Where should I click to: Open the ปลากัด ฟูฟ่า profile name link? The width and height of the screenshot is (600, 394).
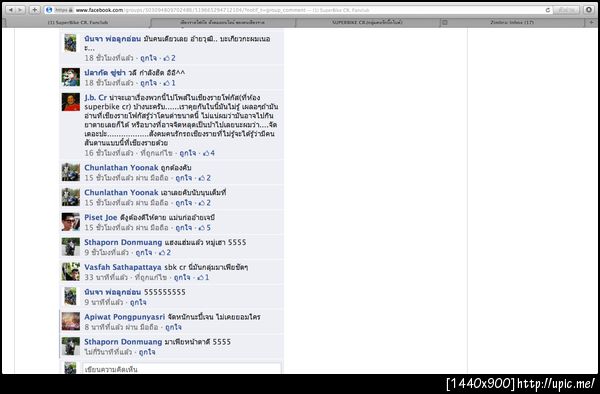[105, 73]
